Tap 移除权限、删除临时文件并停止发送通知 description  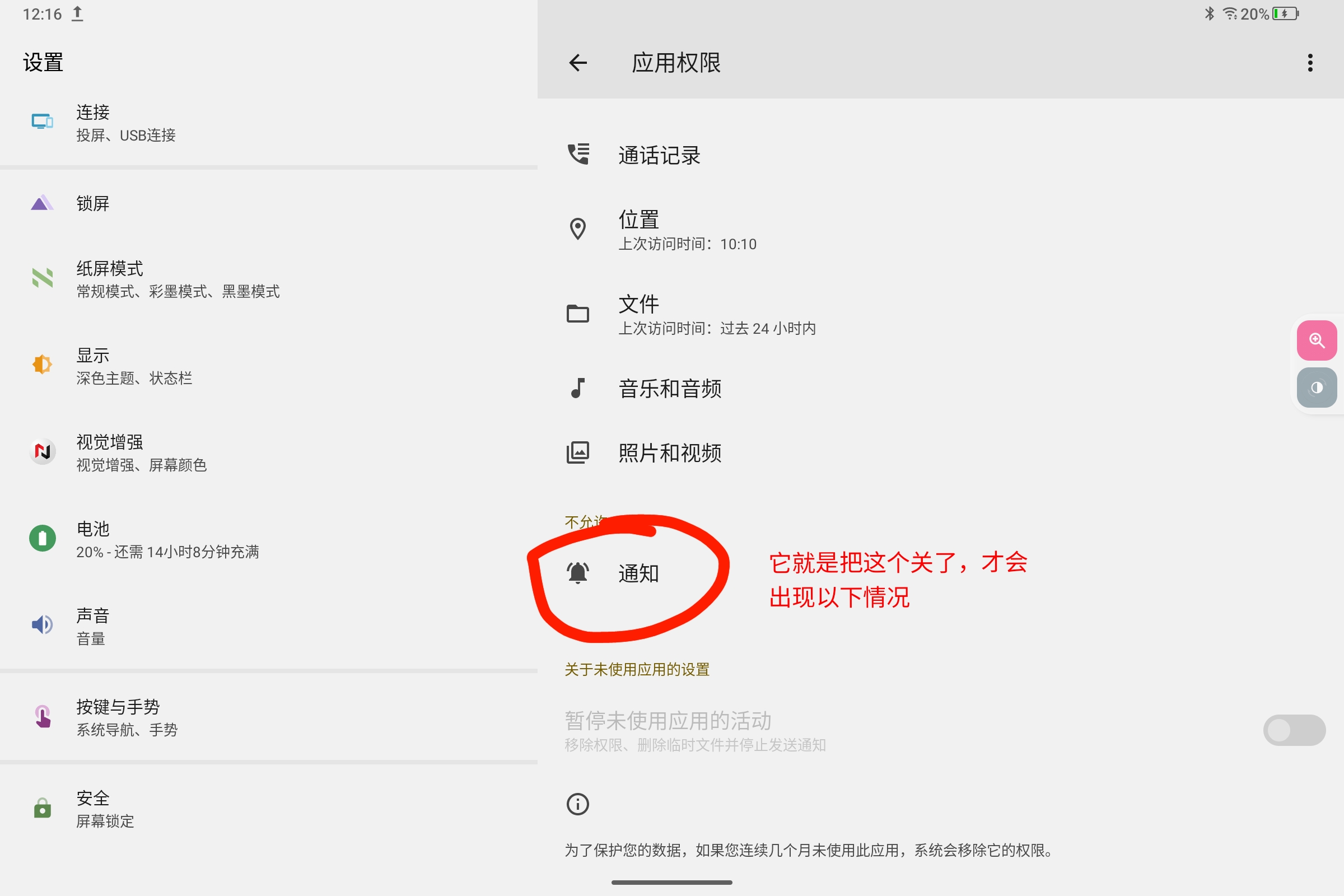pyautogui.click(x=696, y=745)
